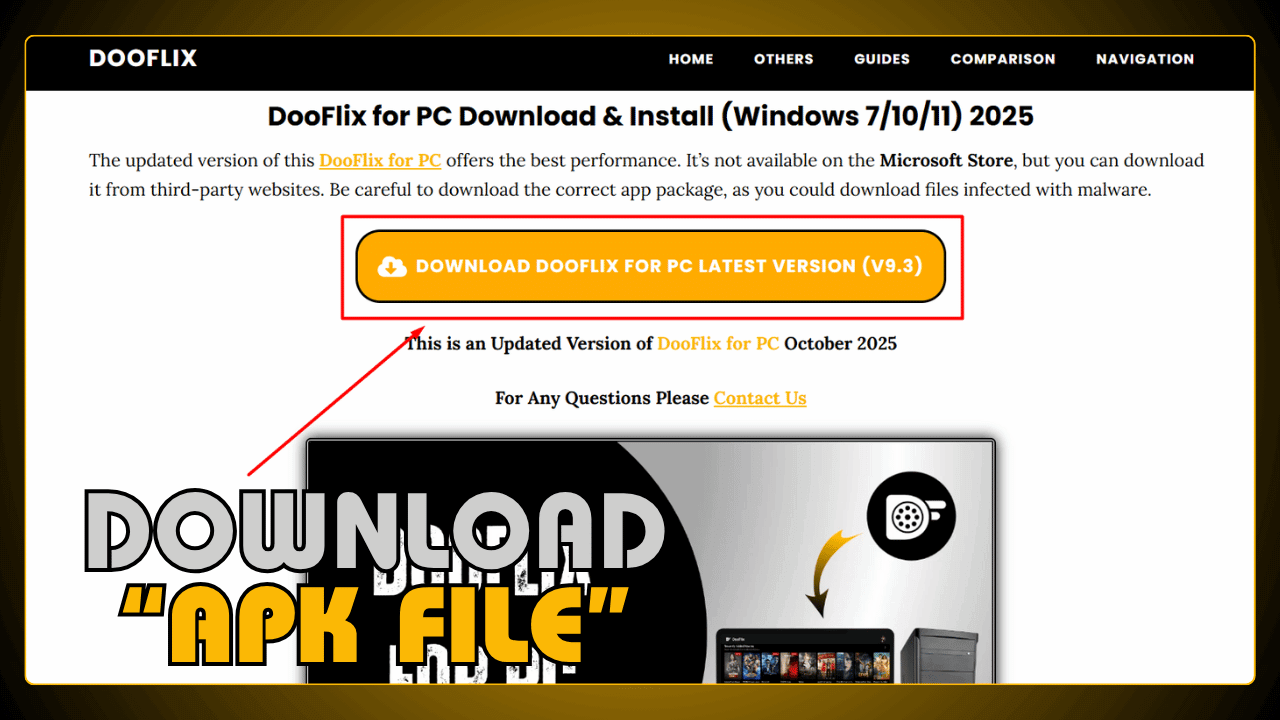Screen dimensions: 1280x720
Task: Expand the GUIDES menu
Action: [882, 59]
